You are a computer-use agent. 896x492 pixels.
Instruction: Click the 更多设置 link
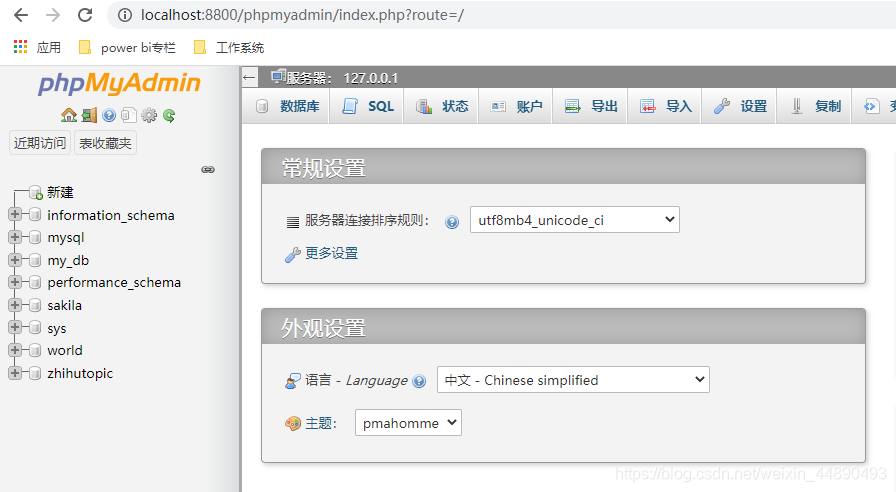pyautogui.click(x=331, y=253)
